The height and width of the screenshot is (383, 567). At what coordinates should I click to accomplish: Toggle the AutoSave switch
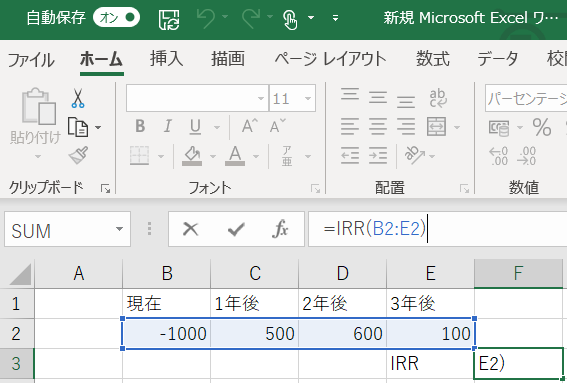point(116,17)
